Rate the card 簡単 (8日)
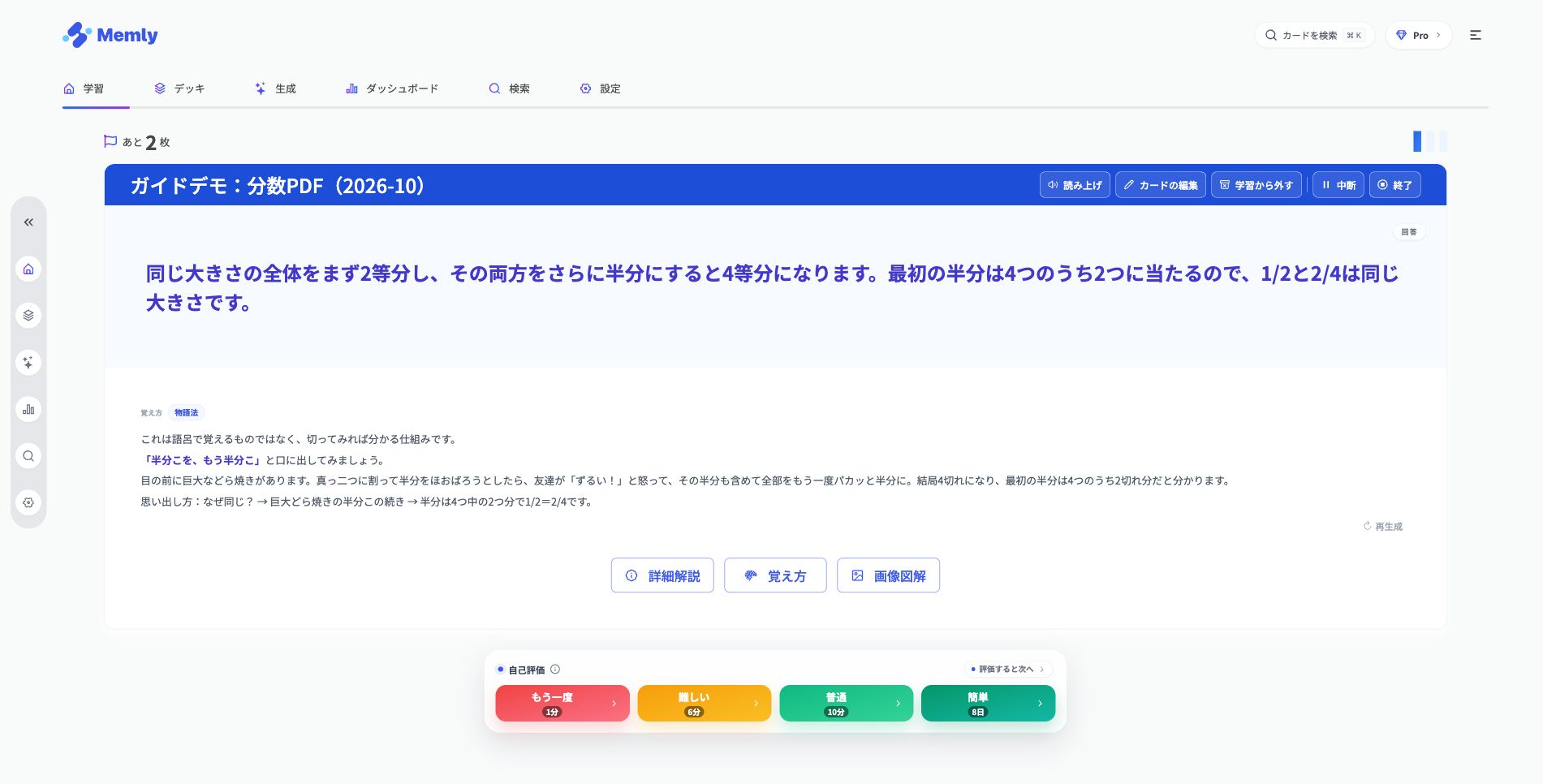 [x=989, y=704]
